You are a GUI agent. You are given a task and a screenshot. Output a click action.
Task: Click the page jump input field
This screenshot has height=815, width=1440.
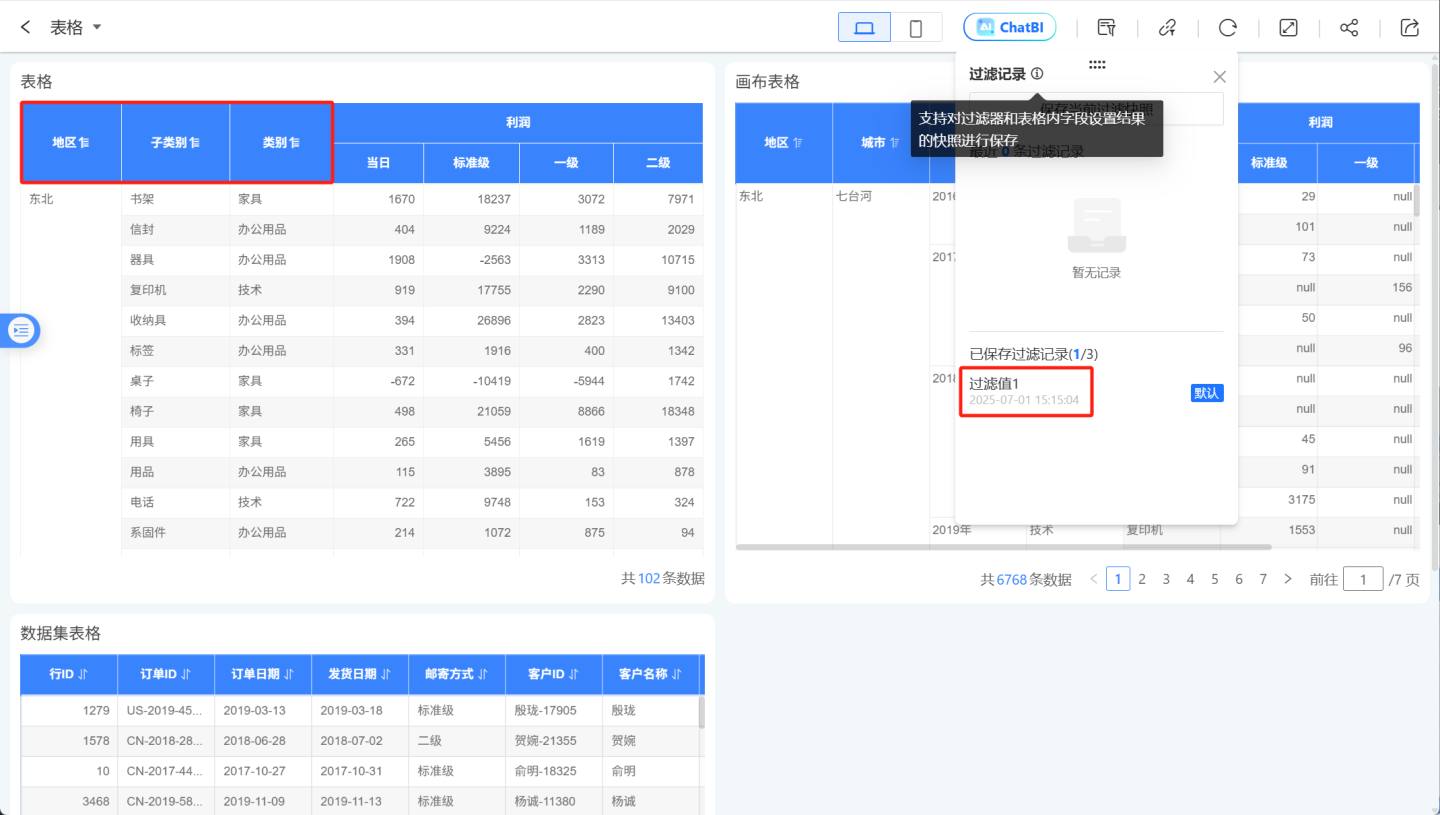1363,579
